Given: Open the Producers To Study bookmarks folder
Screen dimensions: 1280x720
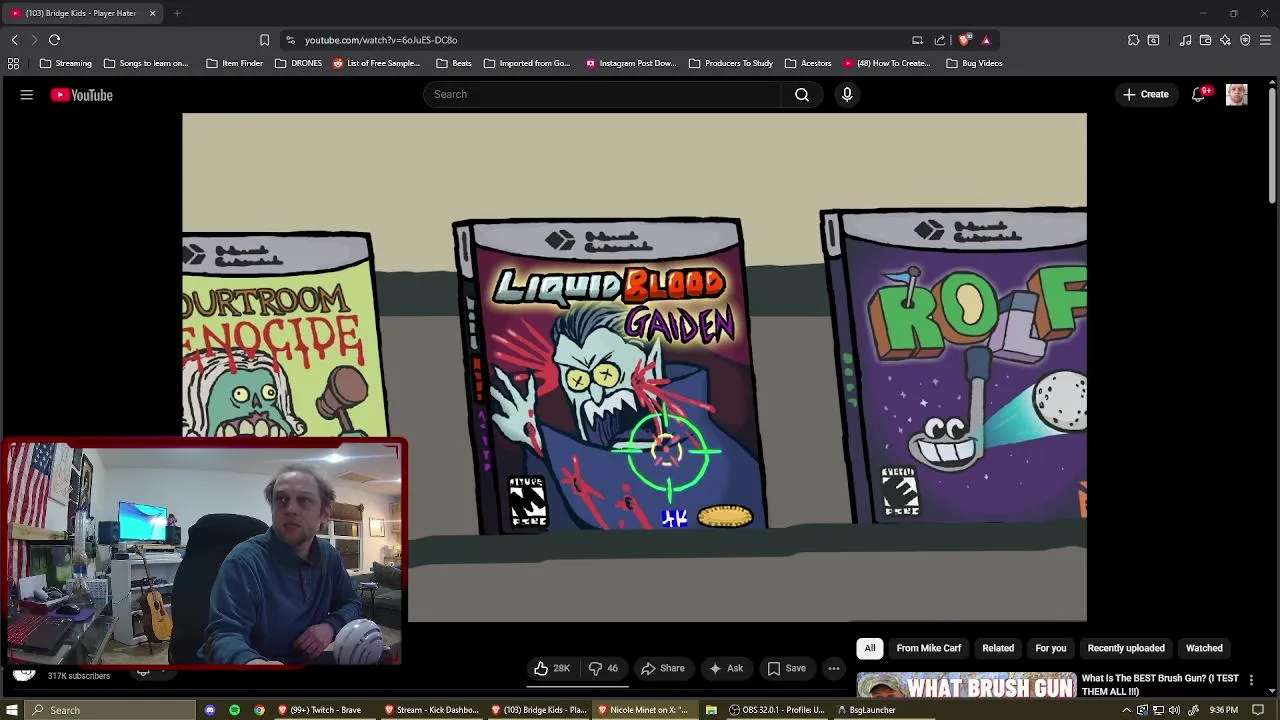Looking at the screenshot, I should click(731, 63).
